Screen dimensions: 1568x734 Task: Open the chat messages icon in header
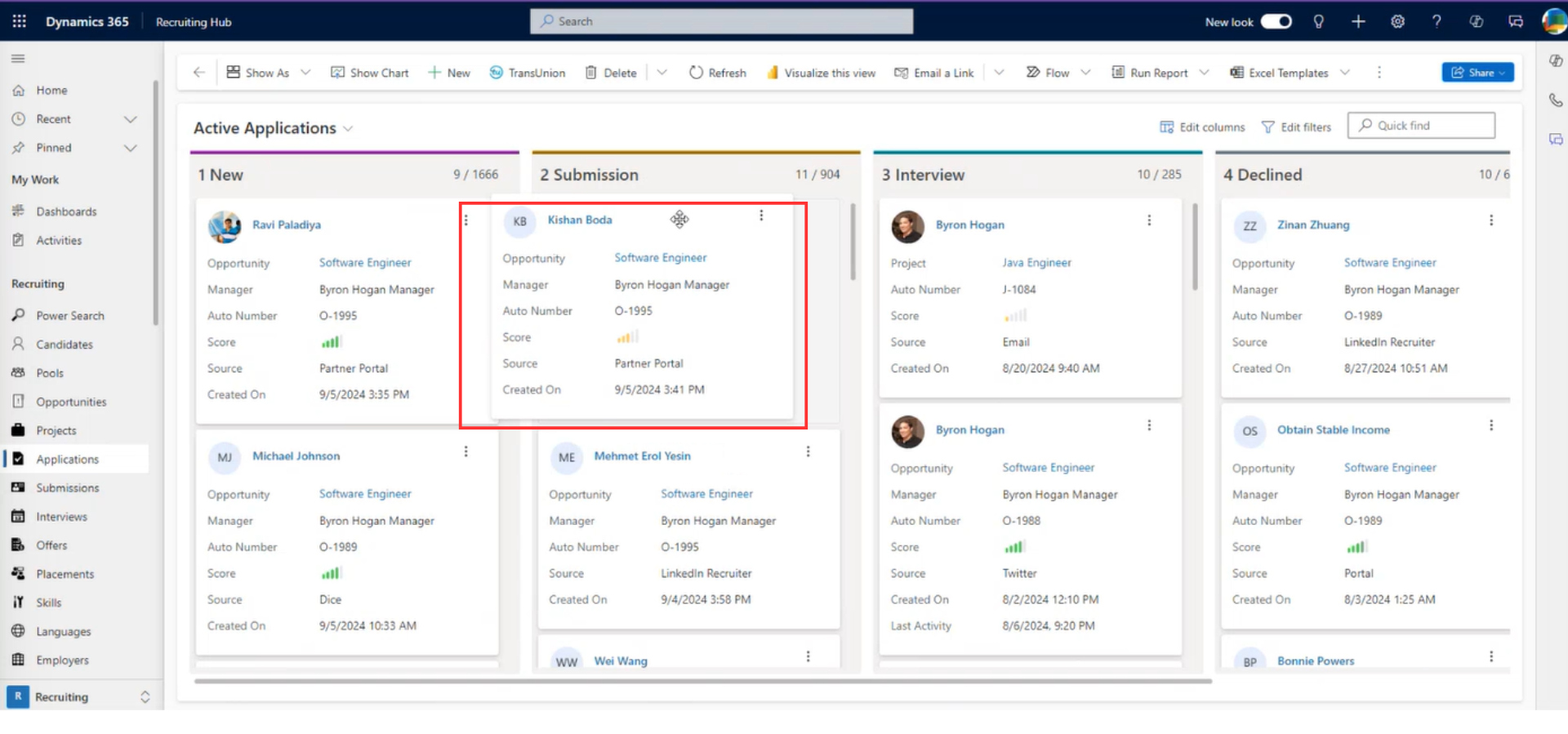1516,21
